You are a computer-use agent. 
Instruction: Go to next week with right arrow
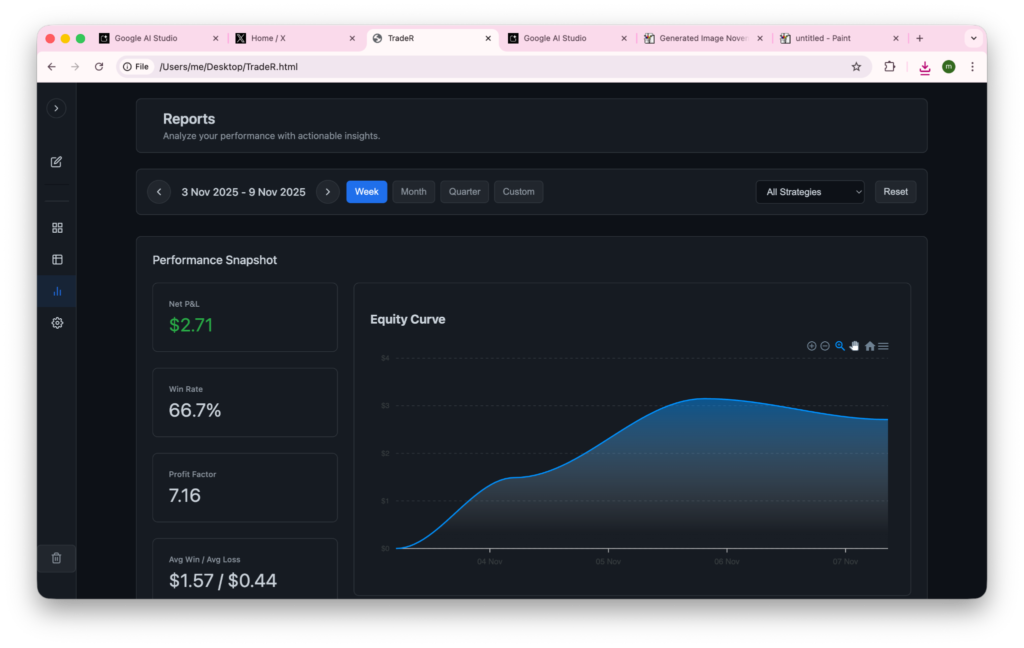[328, 192]
